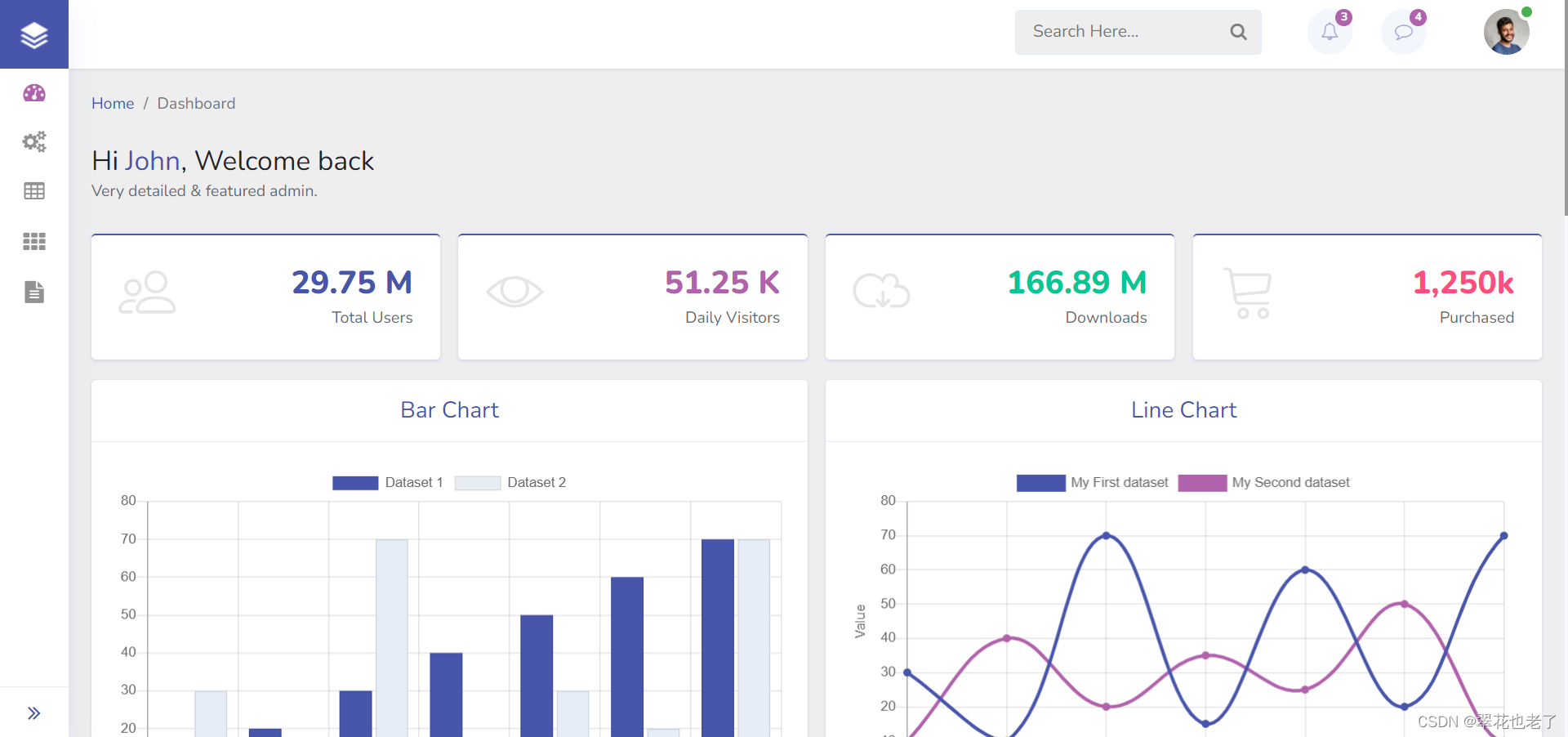Focus the Search Here input field
The width and height of the screenshot is (1568, 737).
point(1138,32)
